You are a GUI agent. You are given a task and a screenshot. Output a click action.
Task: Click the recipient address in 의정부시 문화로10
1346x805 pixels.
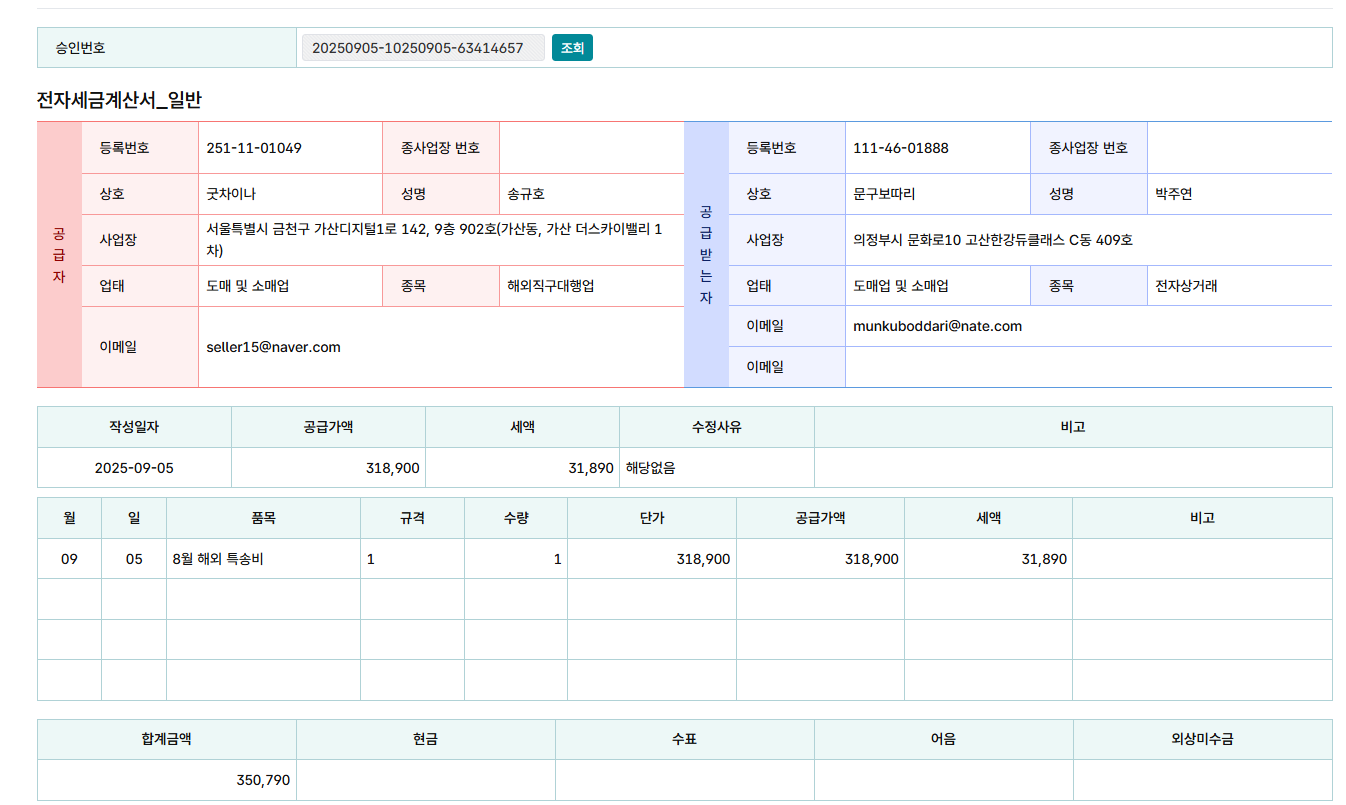[992, 240]
